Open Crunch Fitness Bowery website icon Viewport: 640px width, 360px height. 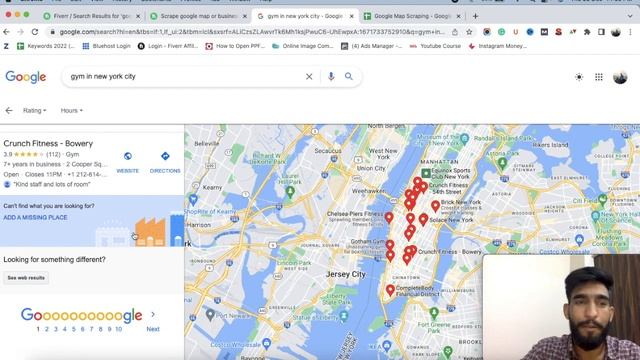click(x=128, y=156)
